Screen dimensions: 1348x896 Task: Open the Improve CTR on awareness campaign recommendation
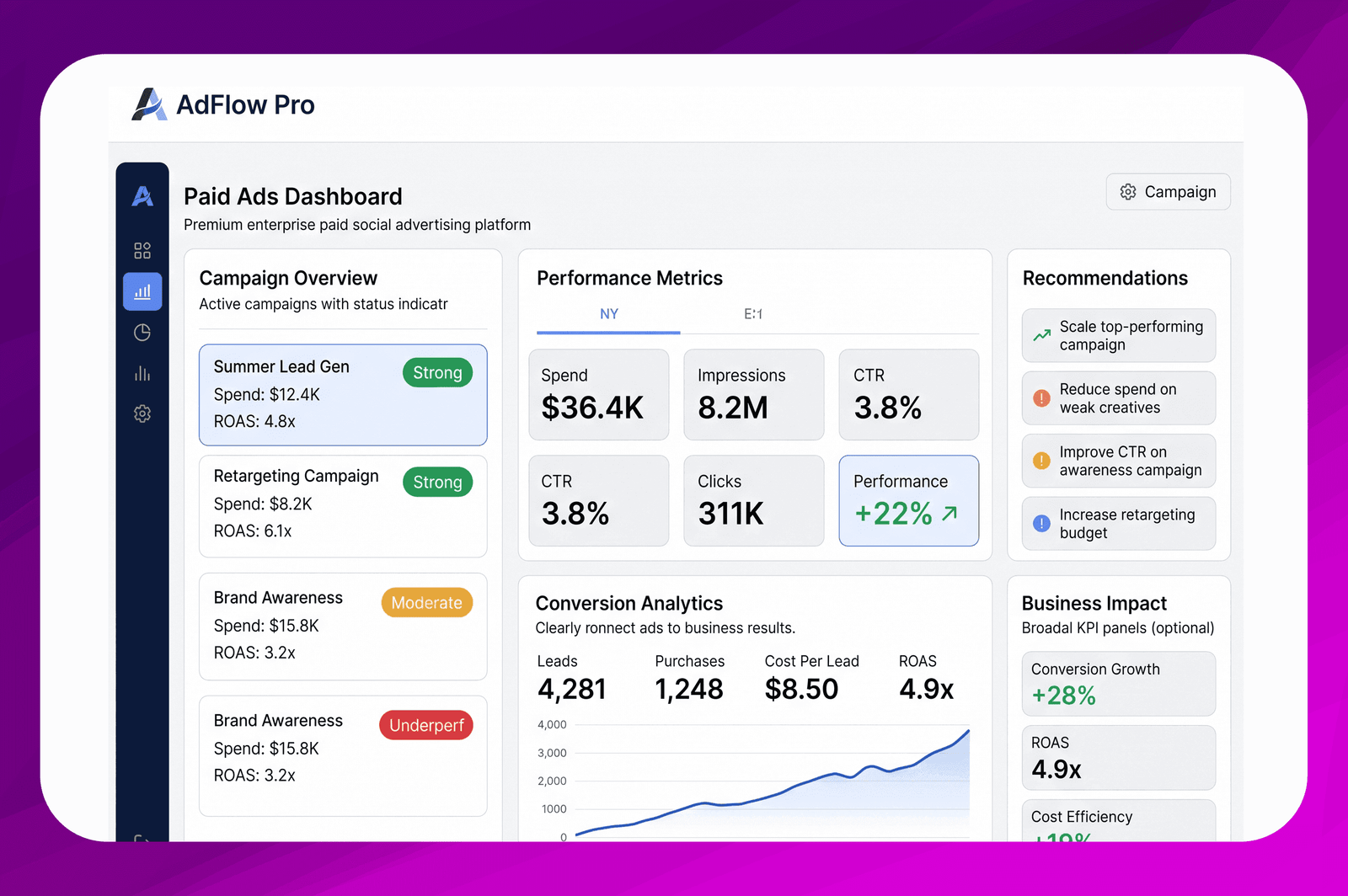pyautogui.click(x=1119, y=461)
